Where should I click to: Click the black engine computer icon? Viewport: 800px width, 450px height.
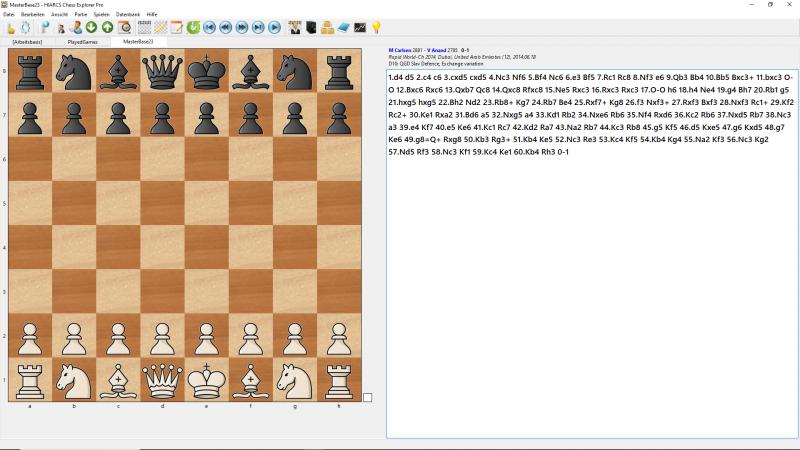pos(311,27)
